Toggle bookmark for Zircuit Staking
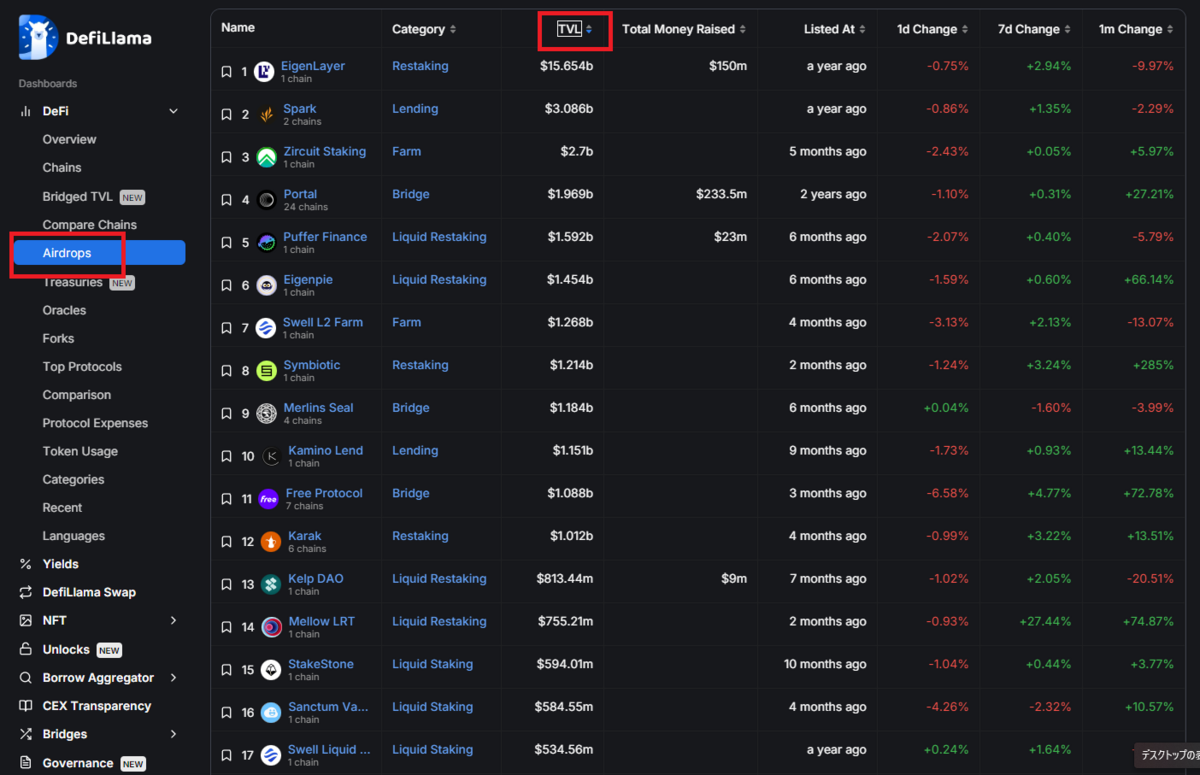 point(227,158)
